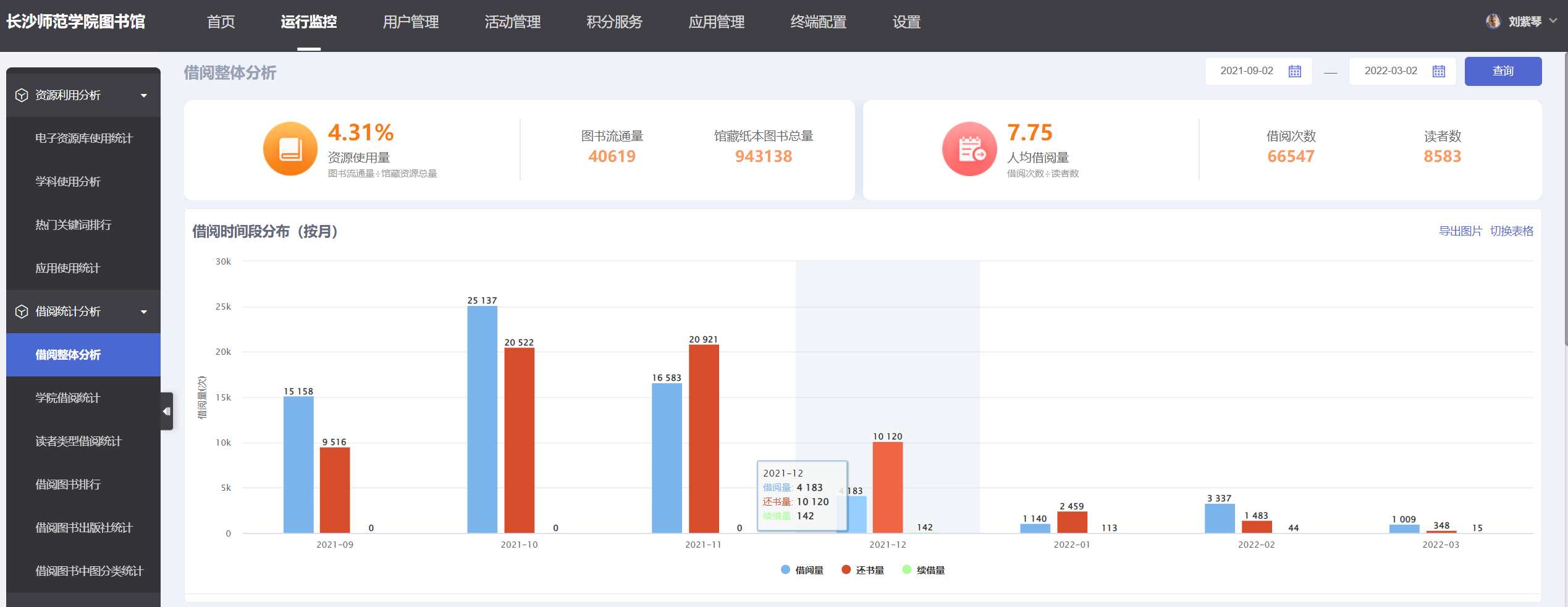Click the cube icon beside 借阅统计分析
Screen dimensions: 1568x607
tap(22, 312)
